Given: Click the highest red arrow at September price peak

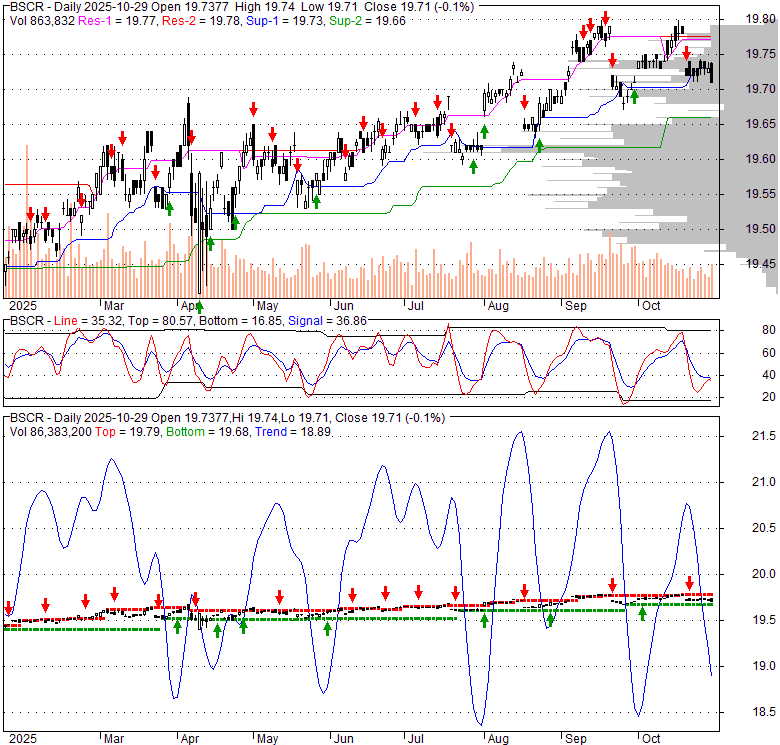Looking at the screenshot, I should point(605,17).
